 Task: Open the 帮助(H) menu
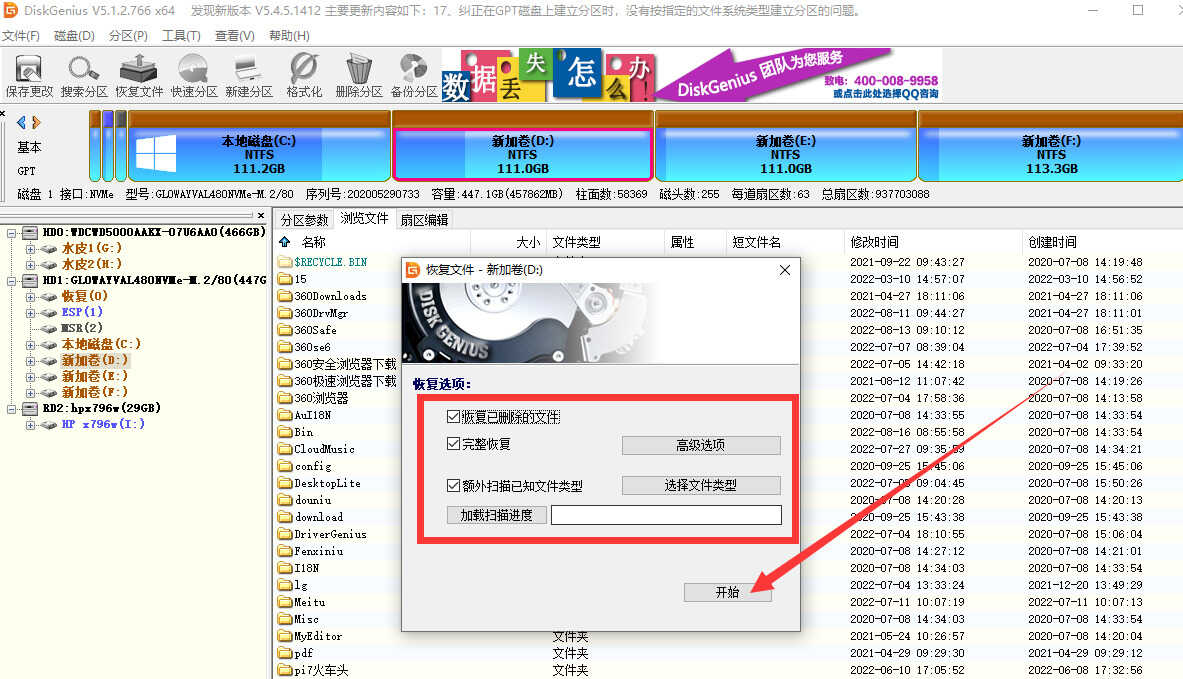(x=289, y=35)
